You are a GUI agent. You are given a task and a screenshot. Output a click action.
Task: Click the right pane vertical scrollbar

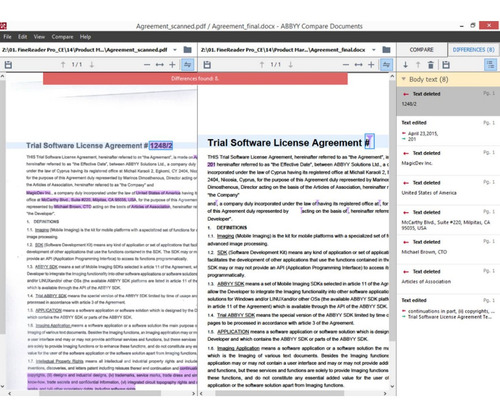392,210
